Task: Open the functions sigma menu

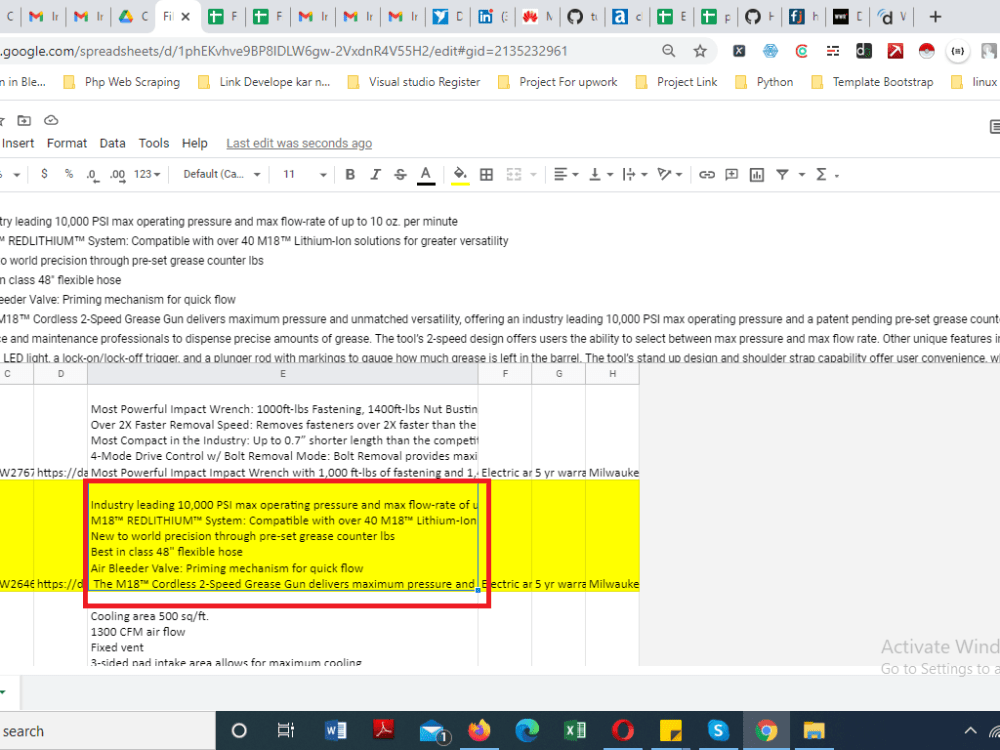Action: [x=827, y=174]
